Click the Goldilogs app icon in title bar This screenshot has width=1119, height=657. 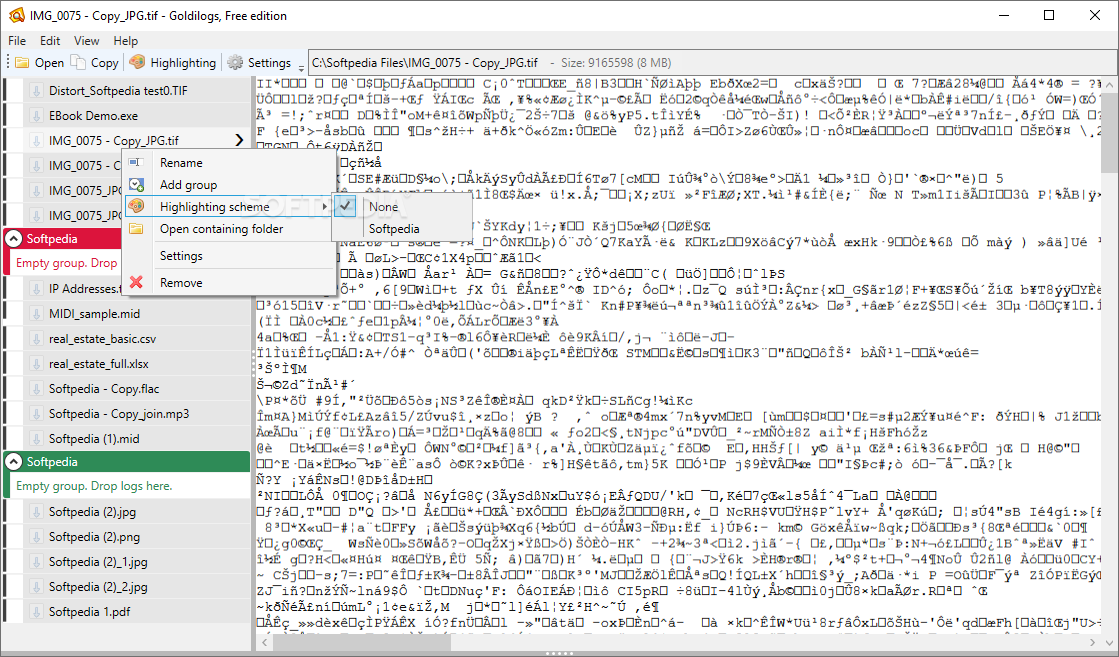click(16, 15)
